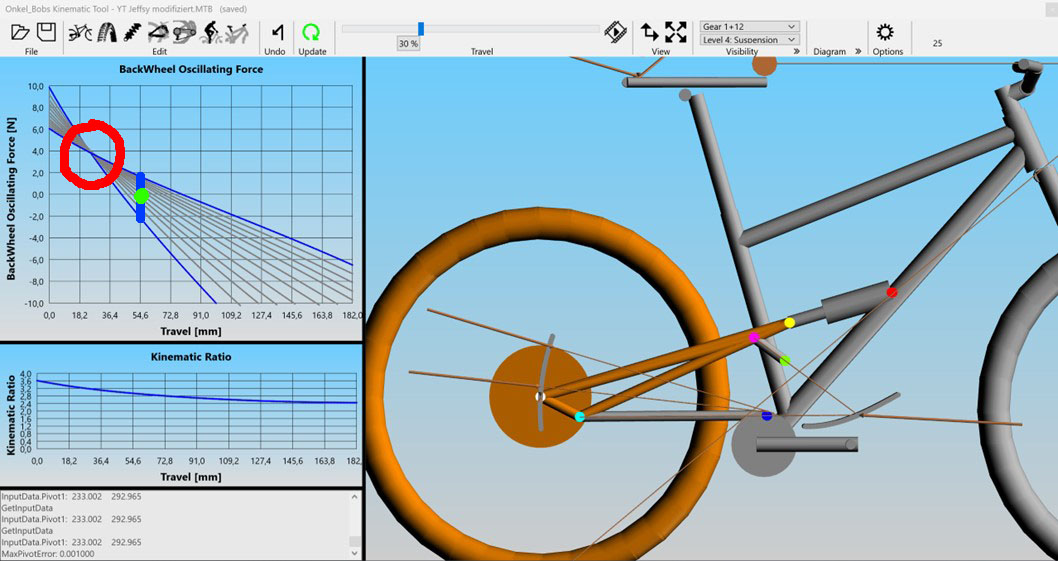Image resolution: width=1058 pixels, height=561 pixels.
Task: Click the pan view arrows icon
Action: [x=649, y=31]
